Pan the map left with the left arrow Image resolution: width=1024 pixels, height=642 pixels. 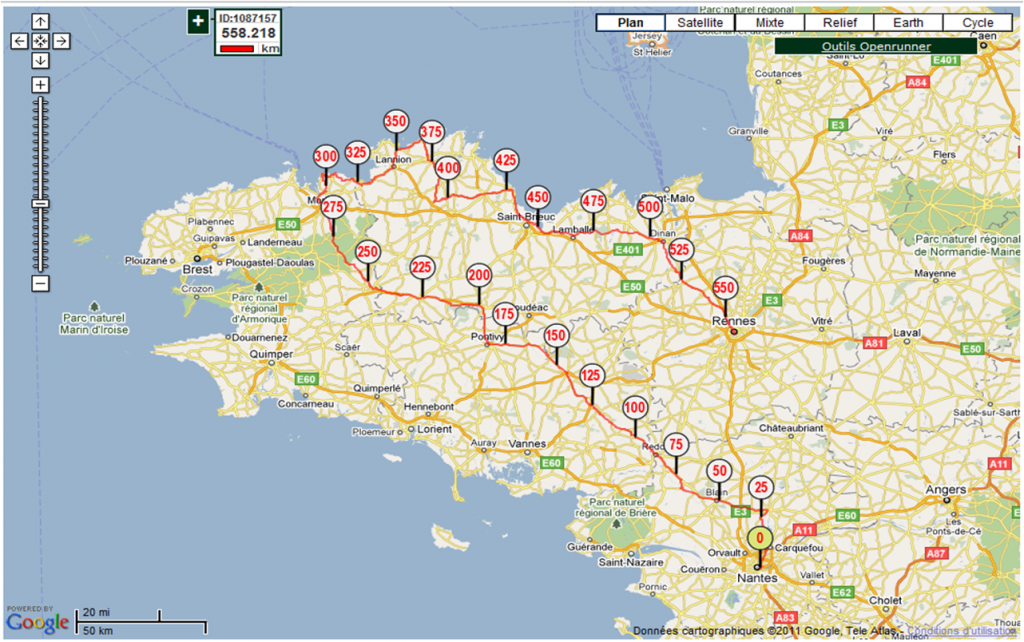(20, 41)
